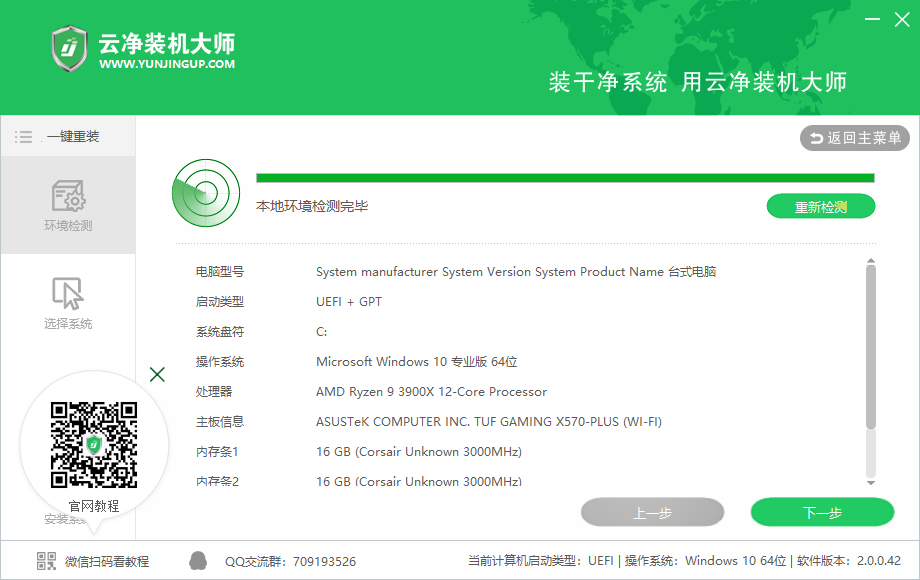Click the green detection progress bar

(565, 178)
